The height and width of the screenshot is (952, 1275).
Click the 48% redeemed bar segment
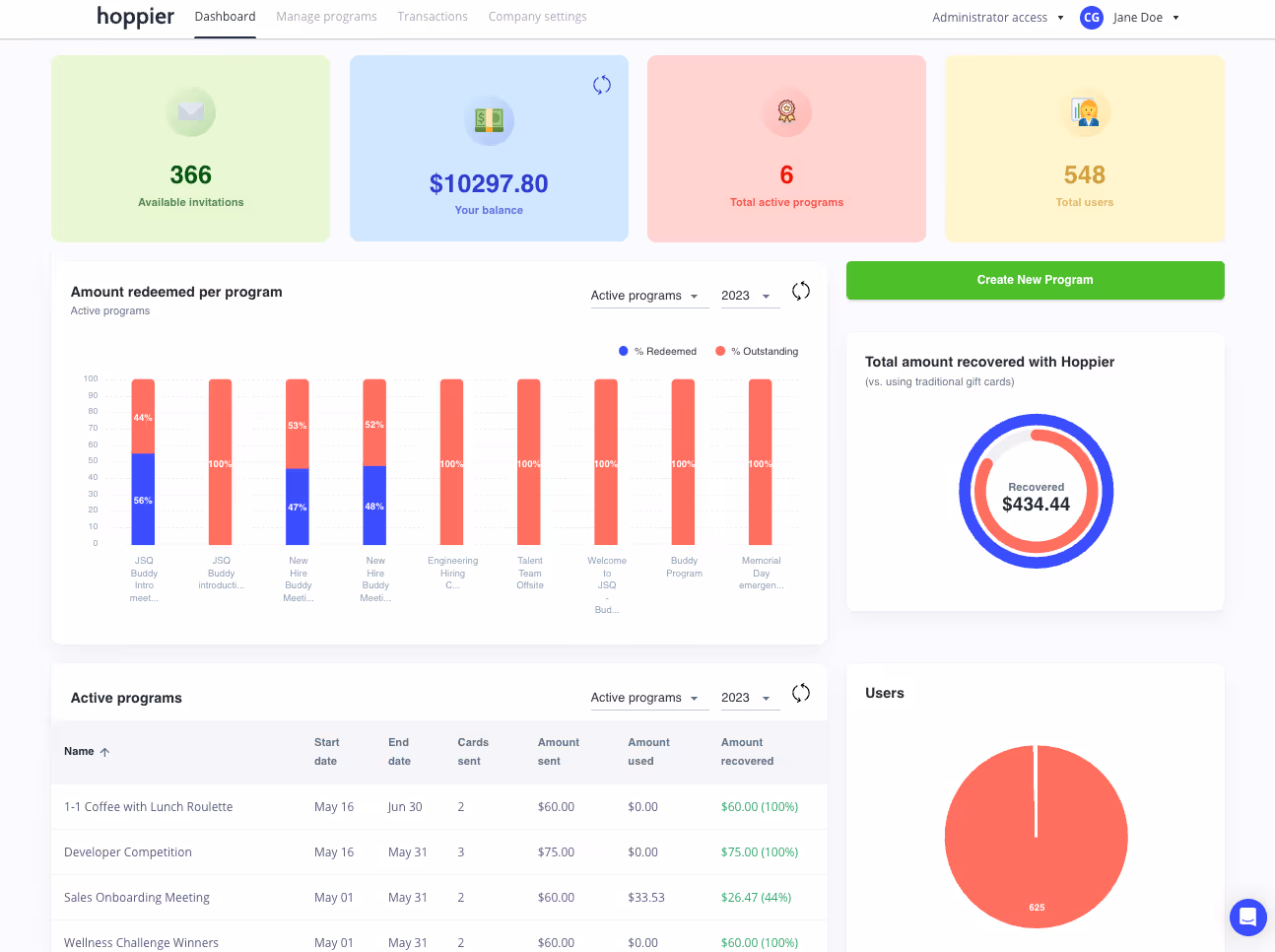point(374,506)
